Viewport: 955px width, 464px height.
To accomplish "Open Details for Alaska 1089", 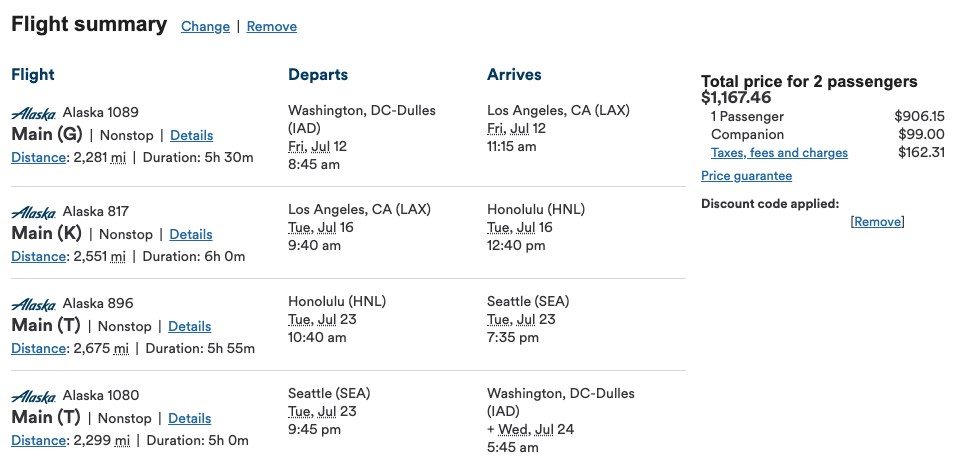I will [x=191, y=135].
